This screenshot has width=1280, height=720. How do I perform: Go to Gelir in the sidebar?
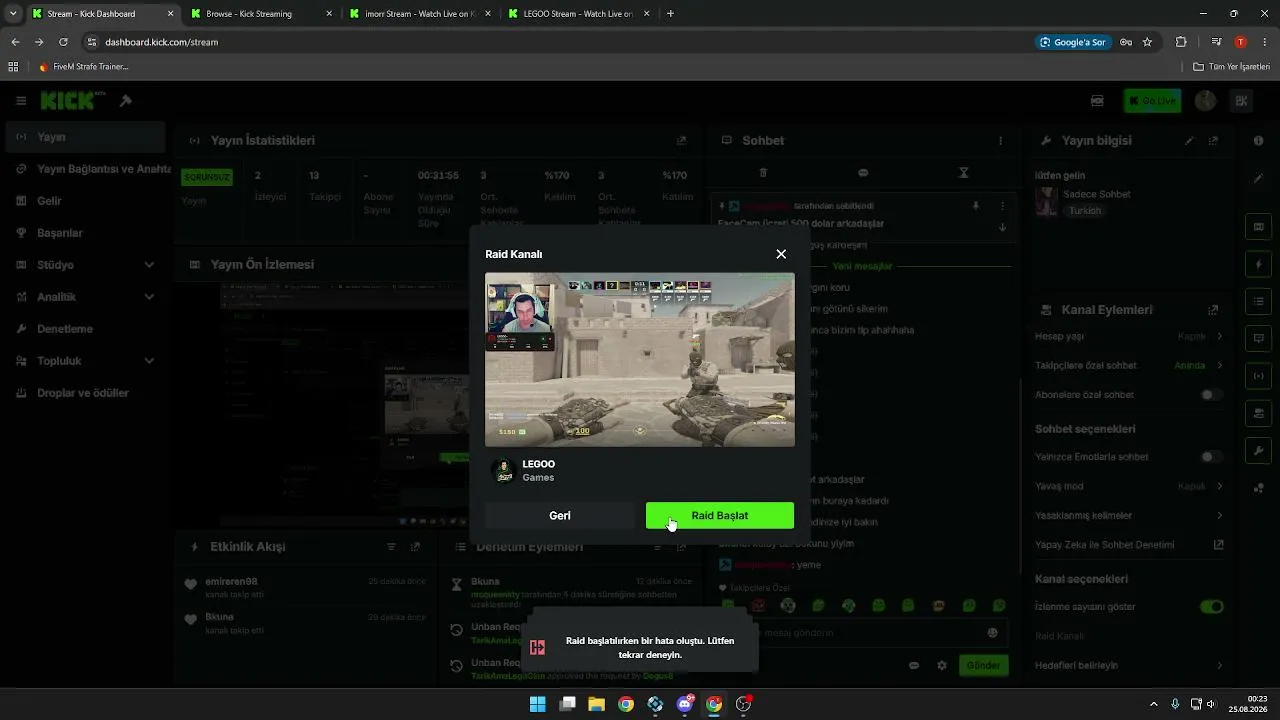tap(84, 201)
